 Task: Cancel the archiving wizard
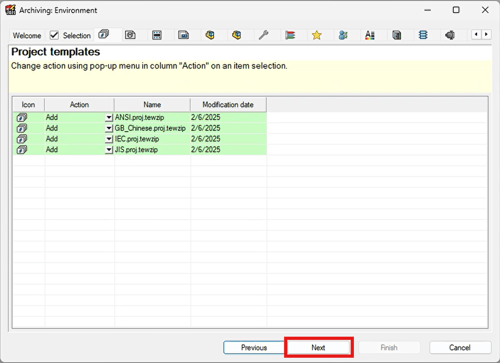pos(460,347)
